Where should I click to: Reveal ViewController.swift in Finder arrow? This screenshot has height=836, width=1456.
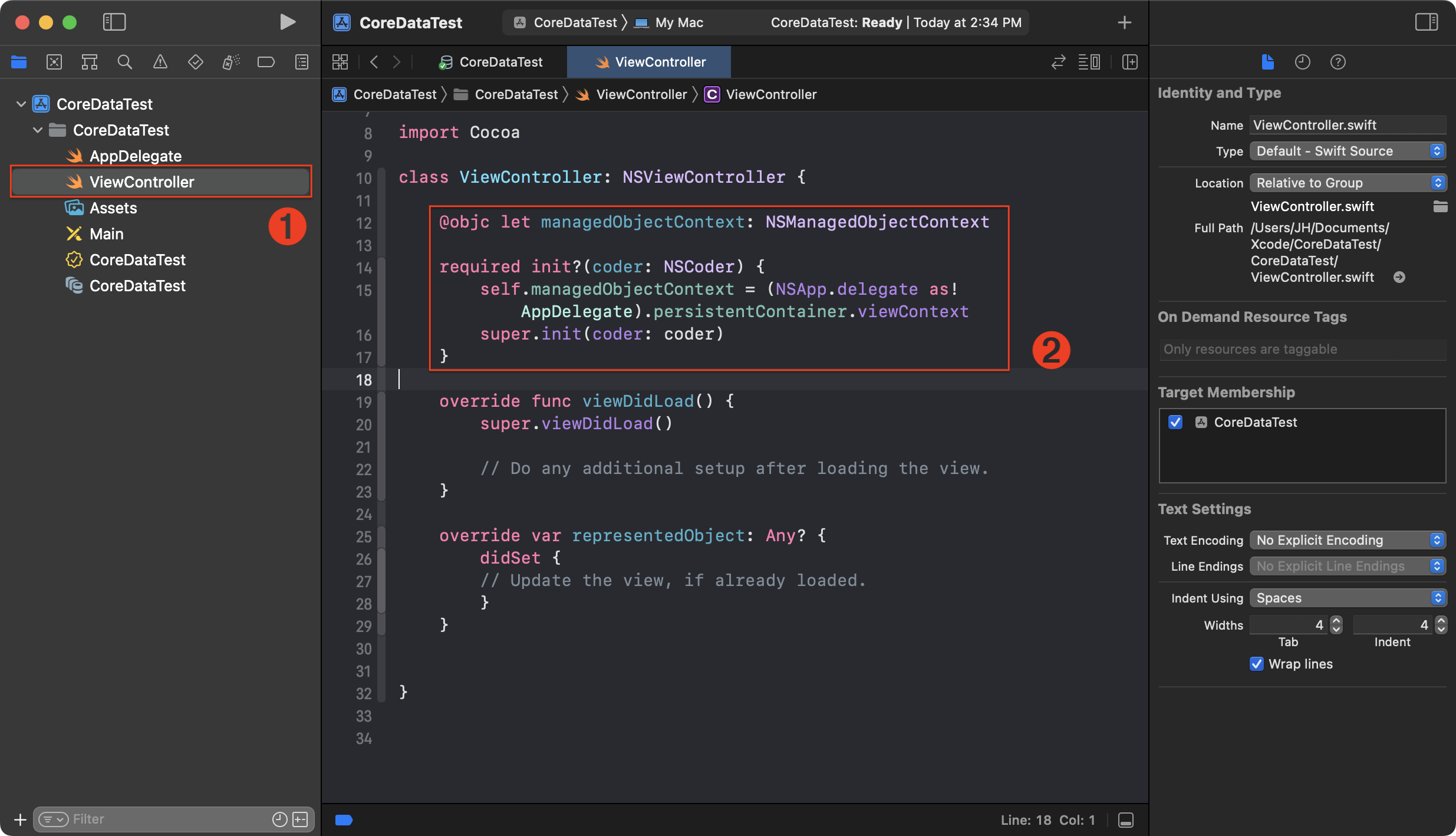[x=1399, y=277]
